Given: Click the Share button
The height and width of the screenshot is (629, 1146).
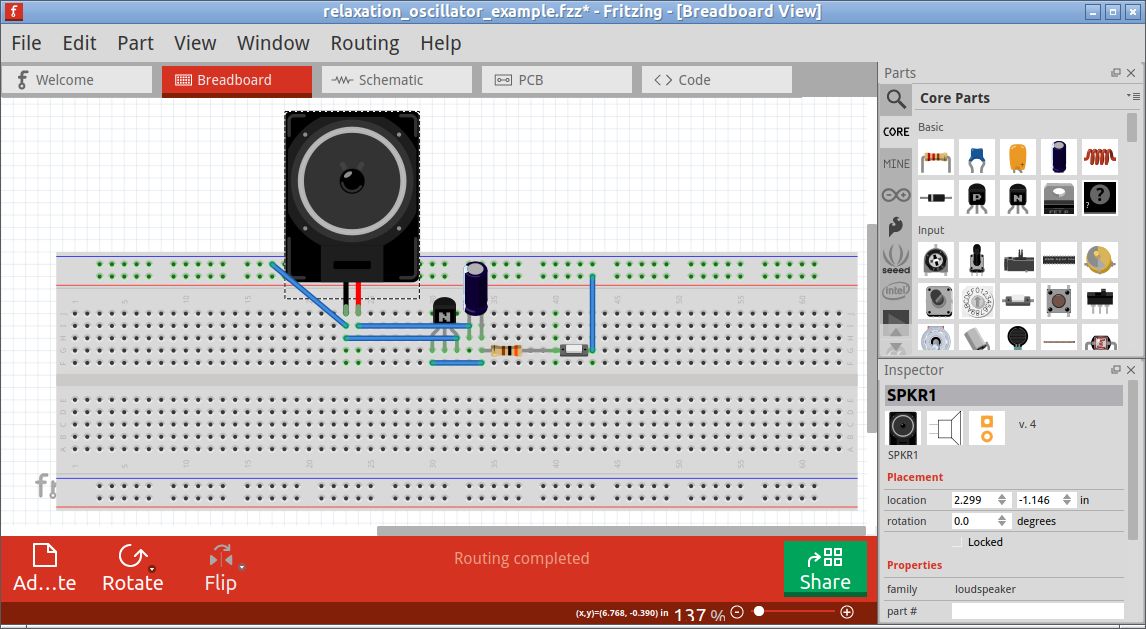Looking at the screenshot, I should [825, 568].
